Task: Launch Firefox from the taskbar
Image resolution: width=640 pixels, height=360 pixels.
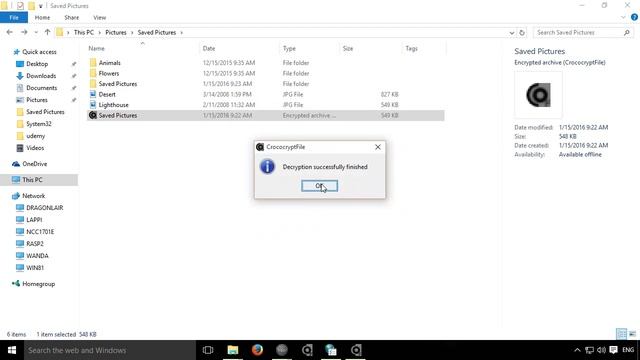Action: tap(257, 350)
